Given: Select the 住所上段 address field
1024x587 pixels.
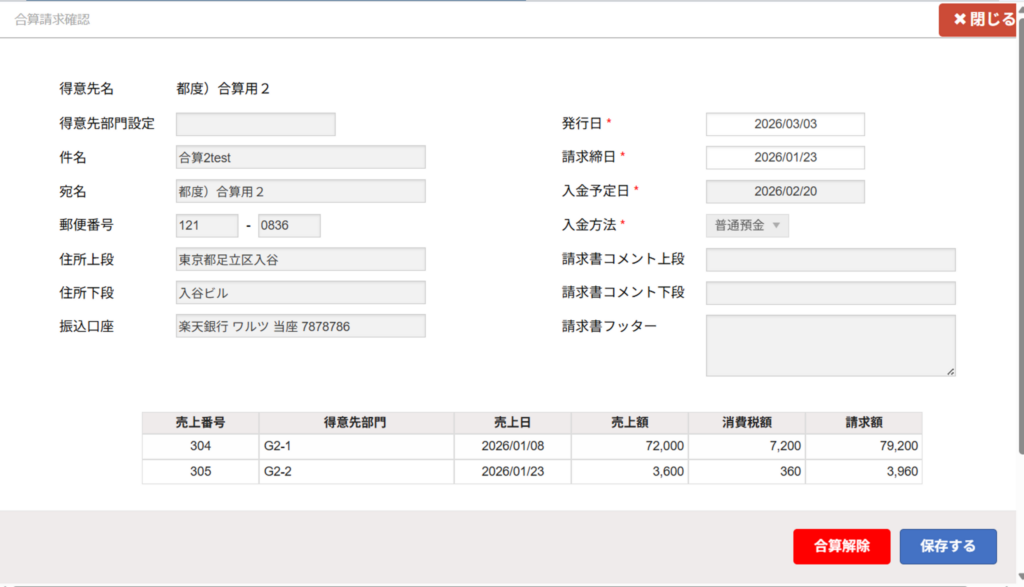Looking at the screenshot, I should pos(300,259).
